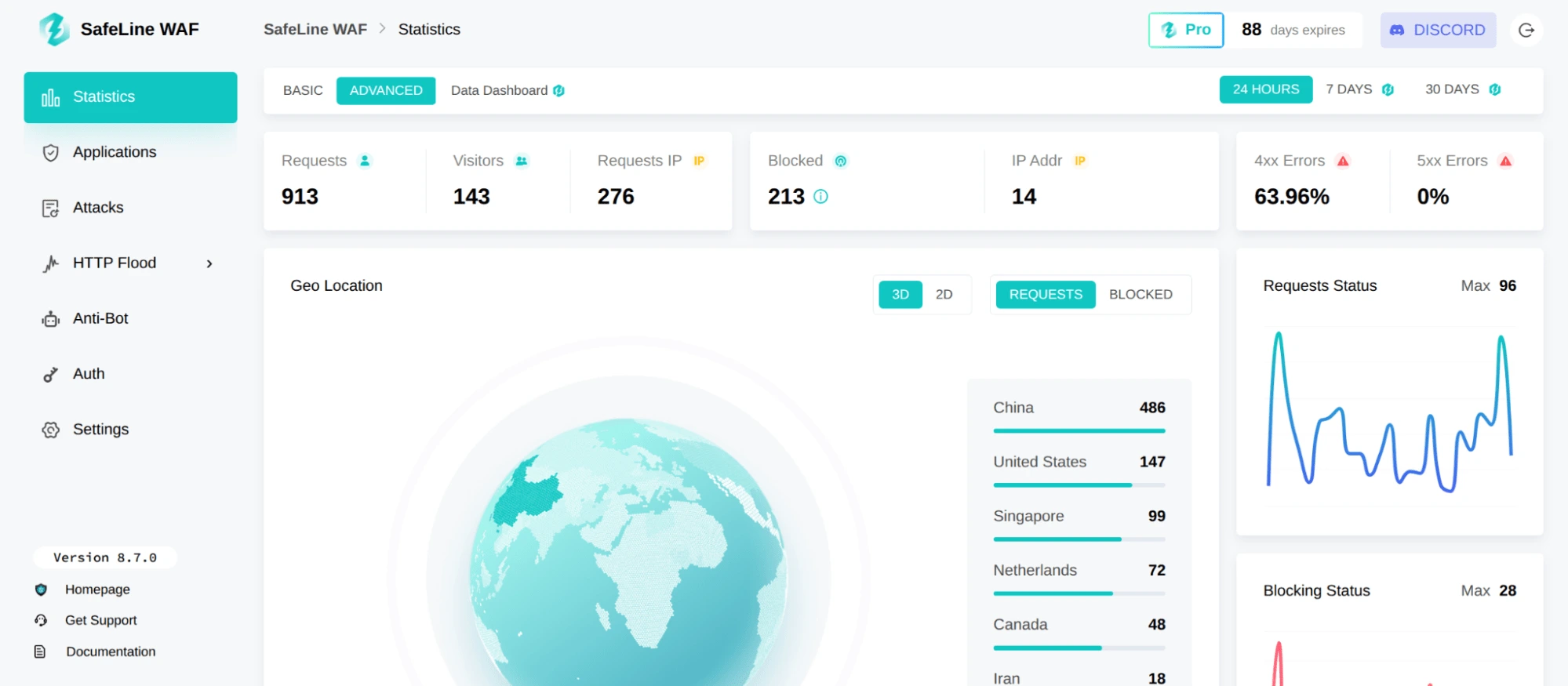
Task: Click the icon next to Blocked label
Action: 841,161
